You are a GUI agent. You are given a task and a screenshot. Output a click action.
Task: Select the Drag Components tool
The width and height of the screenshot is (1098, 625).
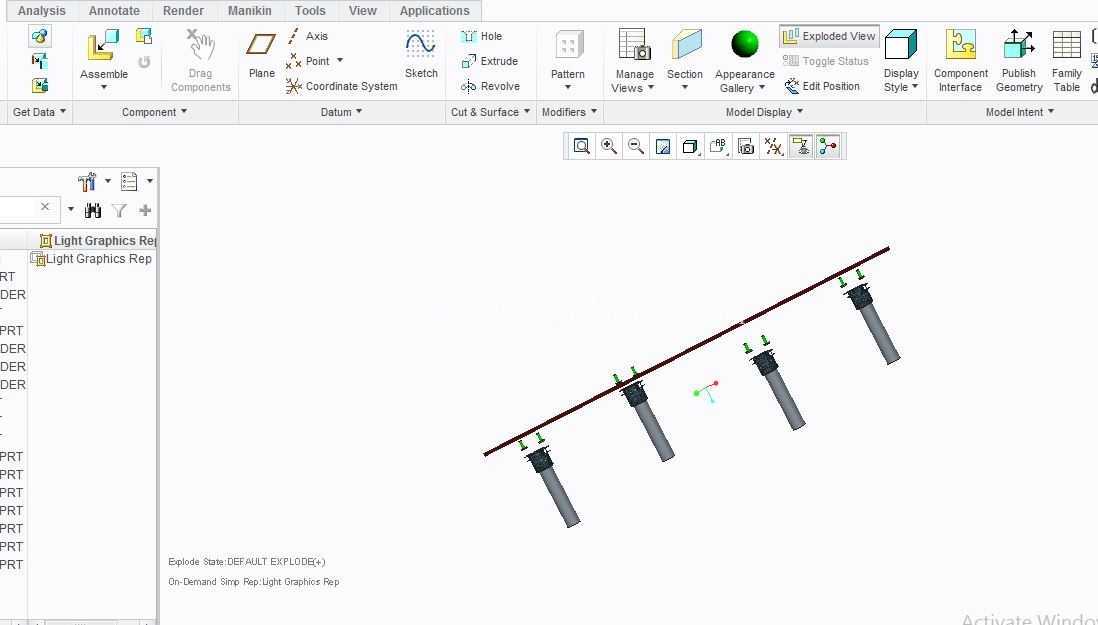click(200, 60)
